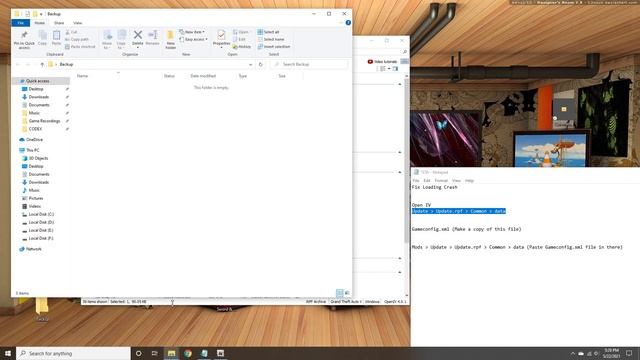Click Paste shortcut in Clipboard group
This screenshot has width=640, height=360.
coord(80,47)
